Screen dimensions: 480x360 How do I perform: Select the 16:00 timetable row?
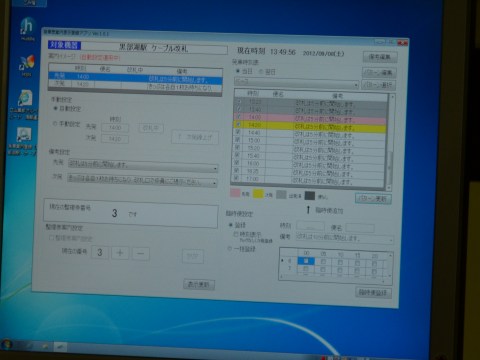pyautogui.click(x=309, y=165)
